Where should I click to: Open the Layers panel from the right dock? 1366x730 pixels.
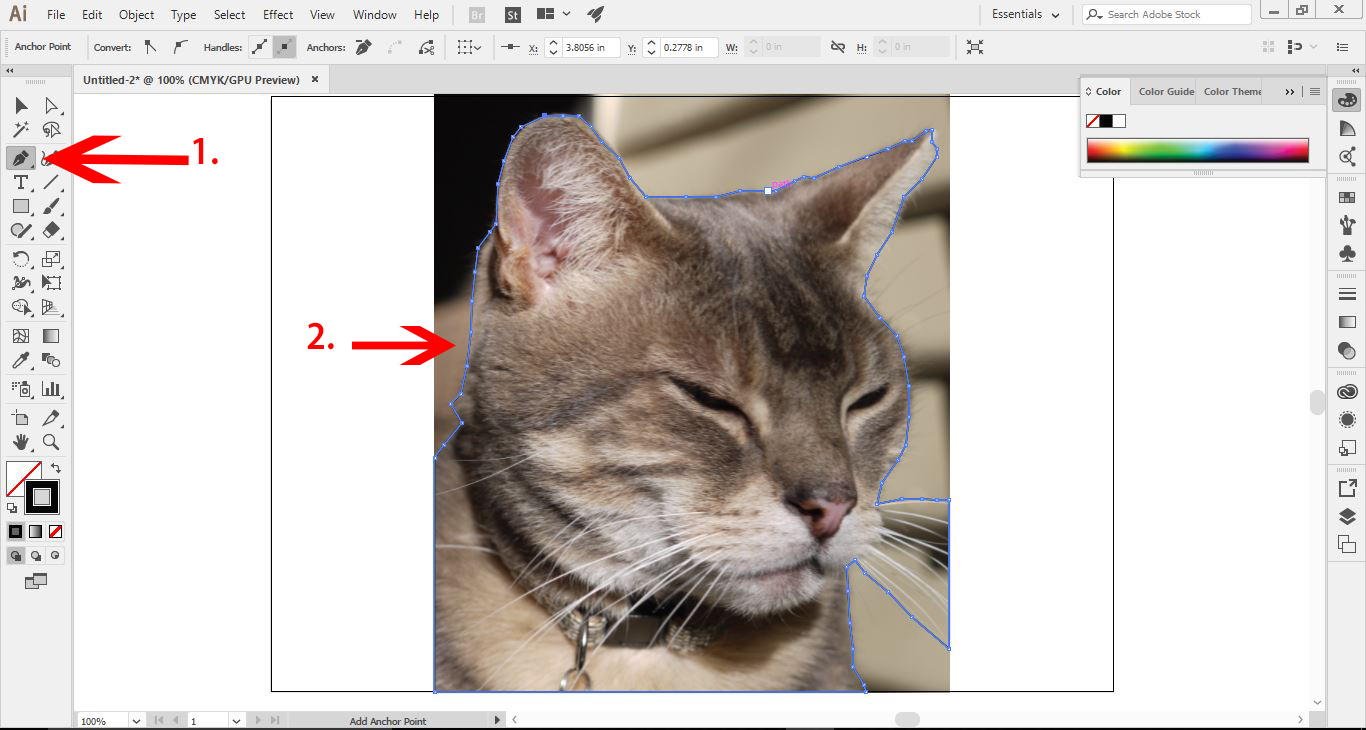pyautogui.click(x=1347, y=518)
